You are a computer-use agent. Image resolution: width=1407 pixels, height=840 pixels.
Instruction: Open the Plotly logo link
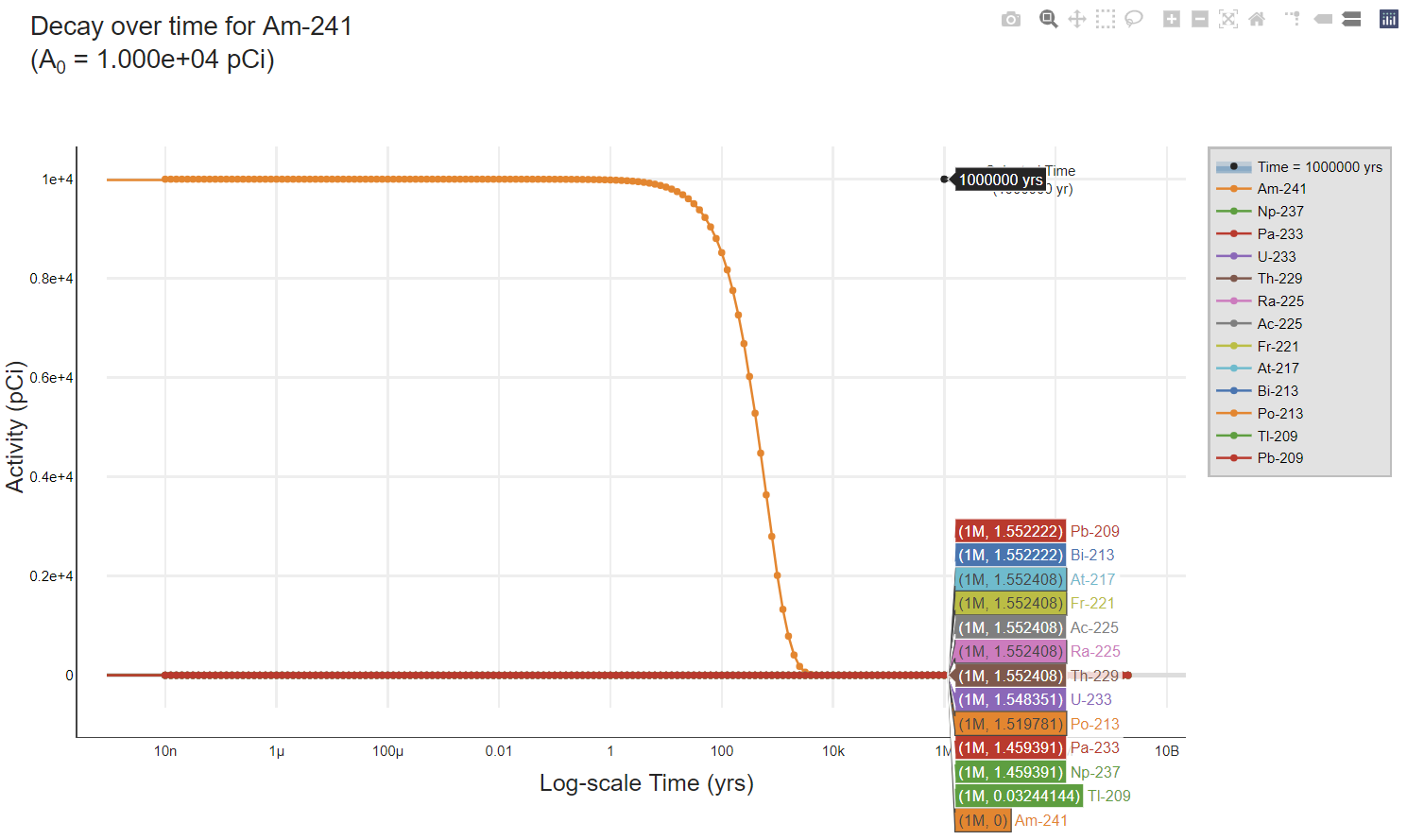(x=1389, y=19)
